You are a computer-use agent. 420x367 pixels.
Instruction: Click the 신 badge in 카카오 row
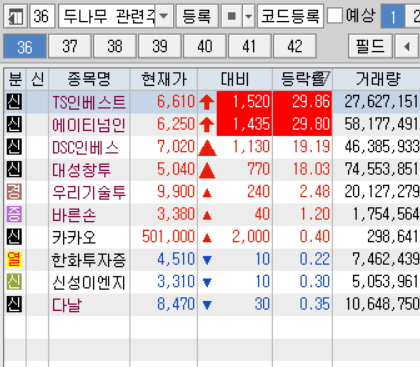click(14, 237)
